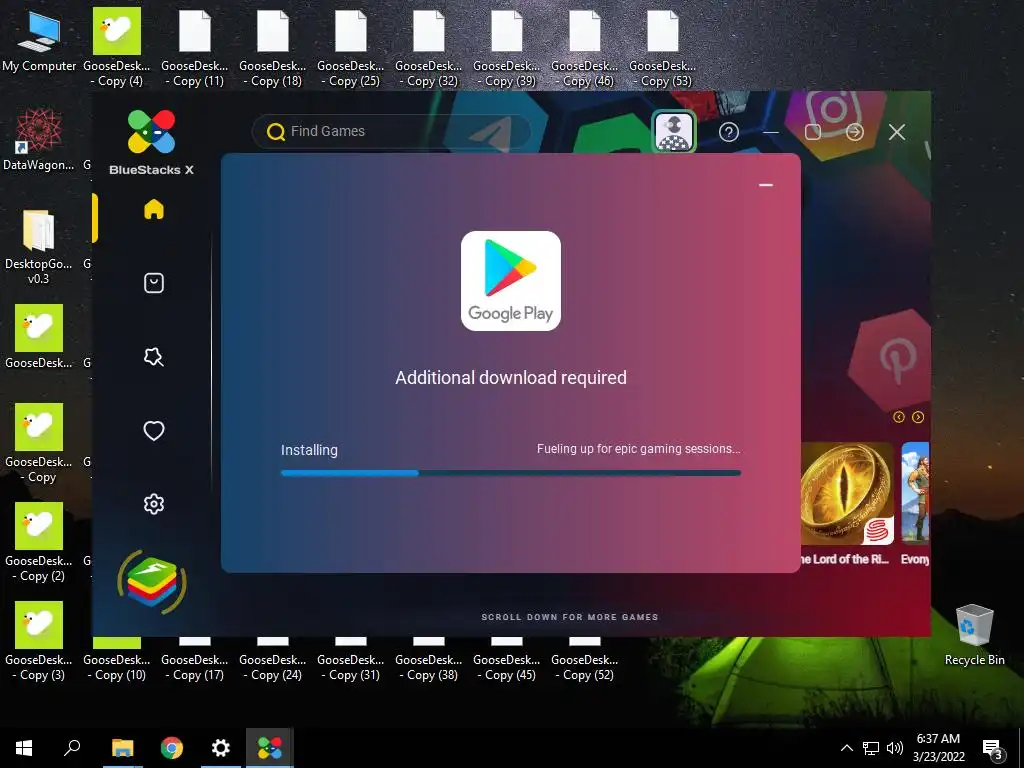The image size is (1024, 768).
Task: Click the circled arrow icon in title bar
Action: tap(855, 132)
